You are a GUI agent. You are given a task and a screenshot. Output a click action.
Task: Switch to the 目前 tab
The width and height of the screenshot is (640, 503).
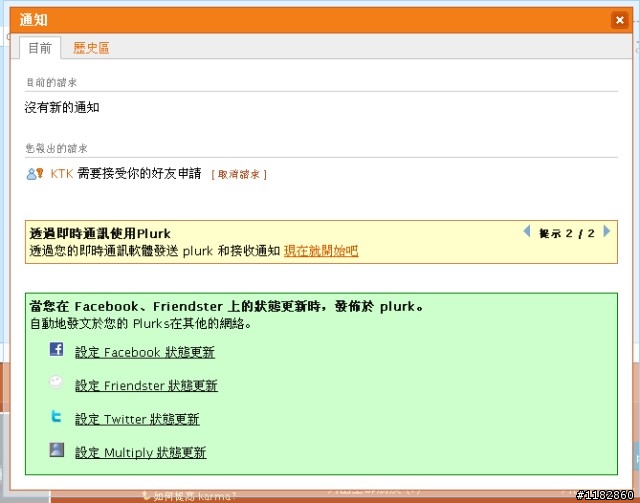[40, 48]
